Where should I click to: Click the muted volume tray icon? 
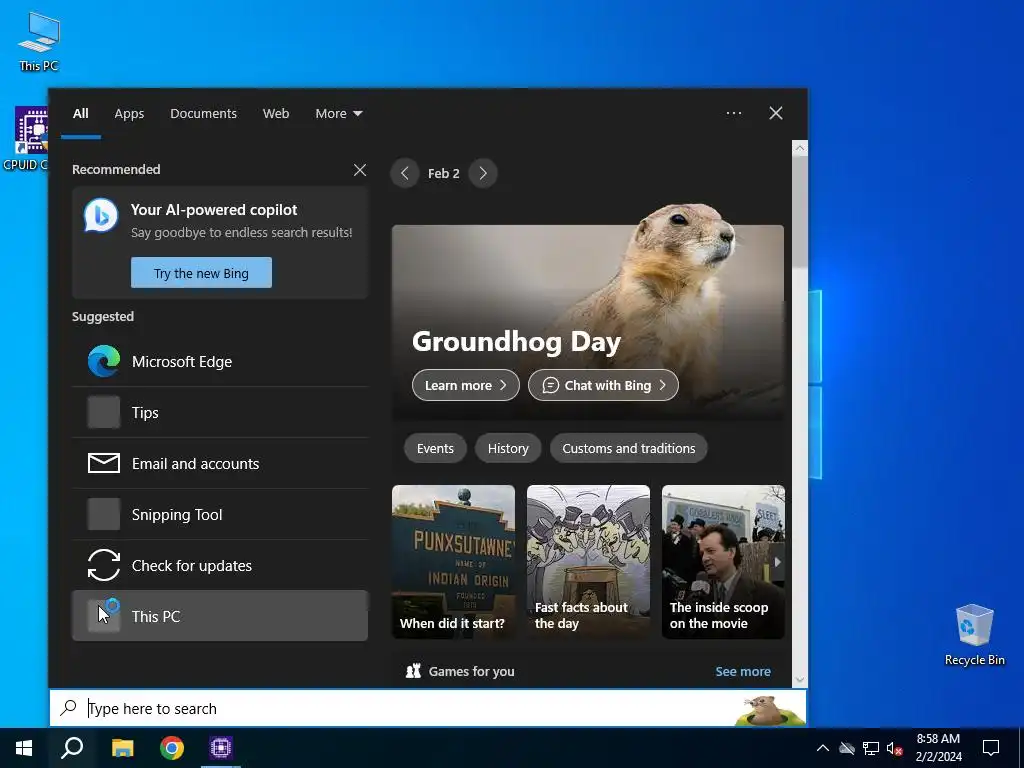pos(895,748)
